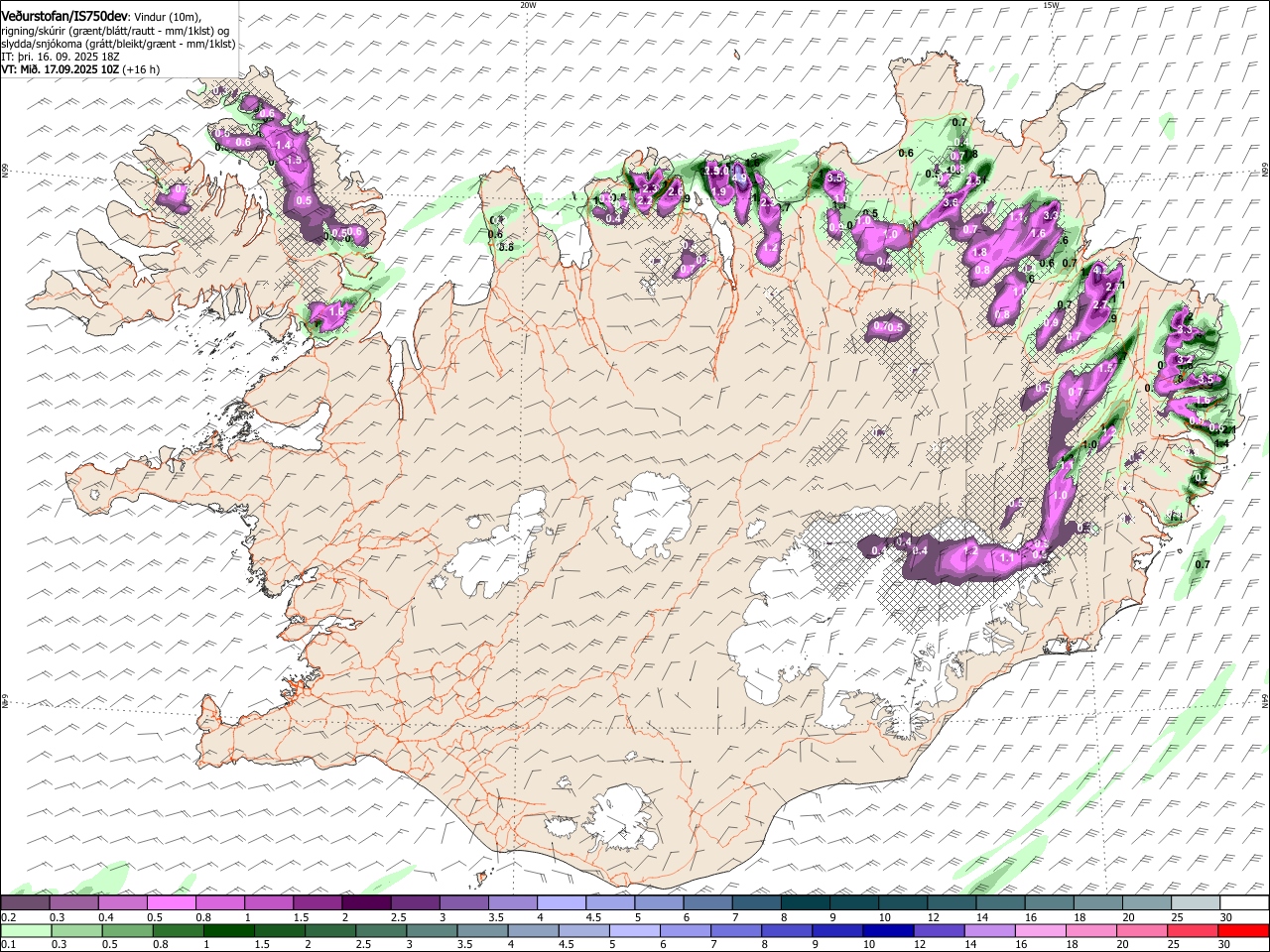Pick lower legend violet swatch between 12 and 14

[937, 930]
